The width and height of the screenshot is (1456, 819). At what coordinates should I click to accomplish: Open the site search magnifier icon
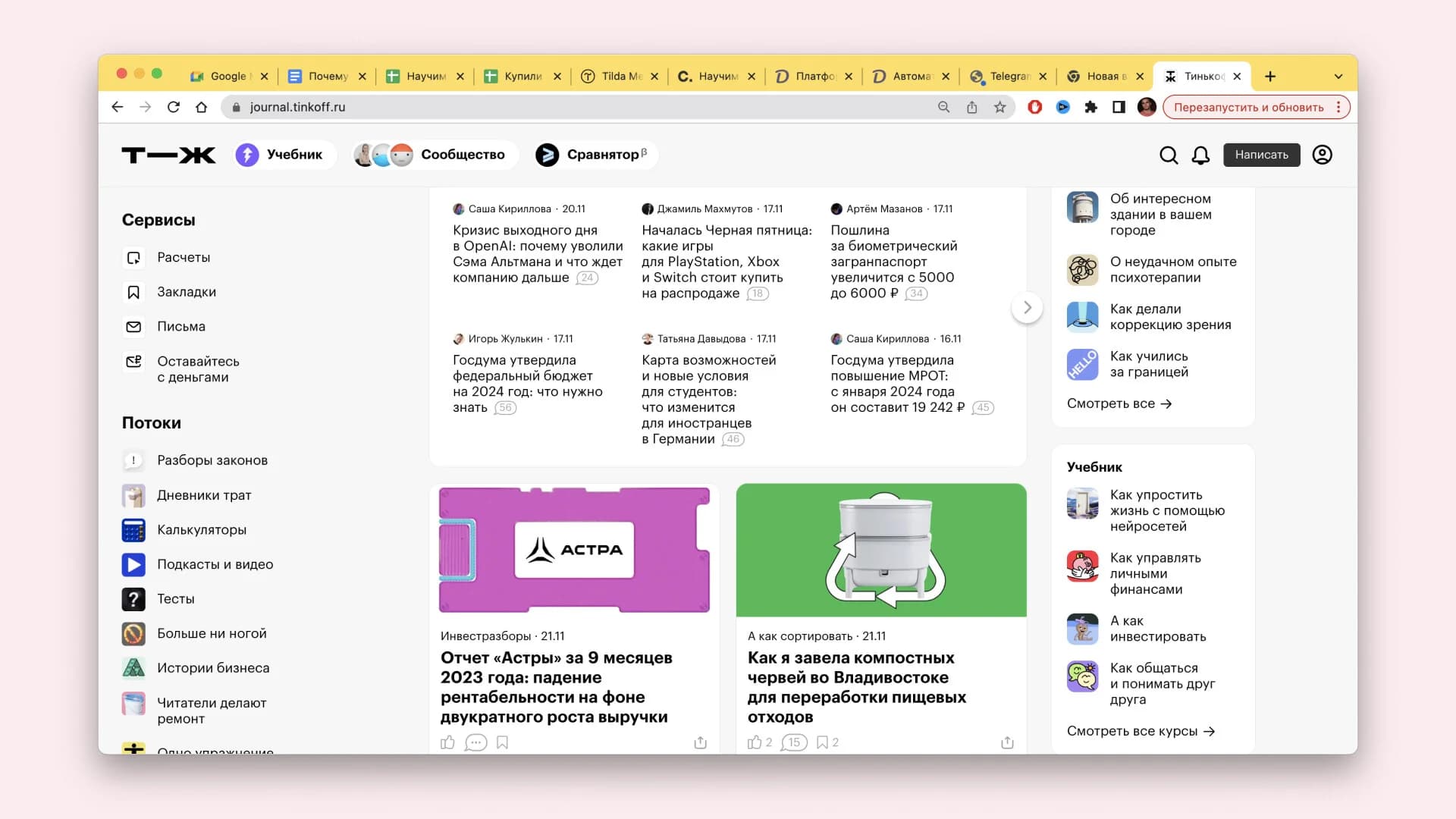pos(1169,155)
